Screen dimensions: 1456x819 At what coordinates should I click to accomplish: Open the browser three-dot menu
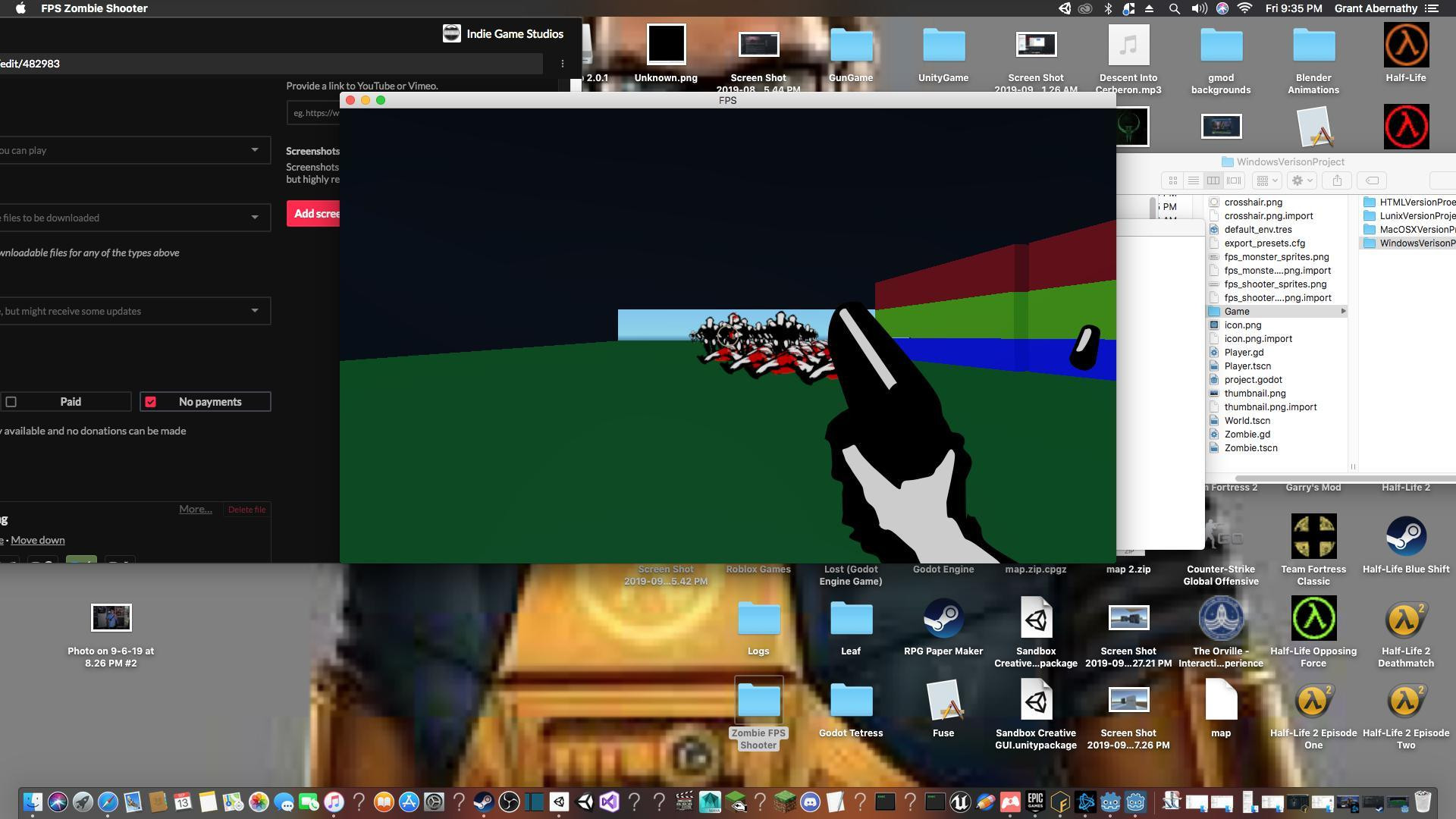pos(563,64)
